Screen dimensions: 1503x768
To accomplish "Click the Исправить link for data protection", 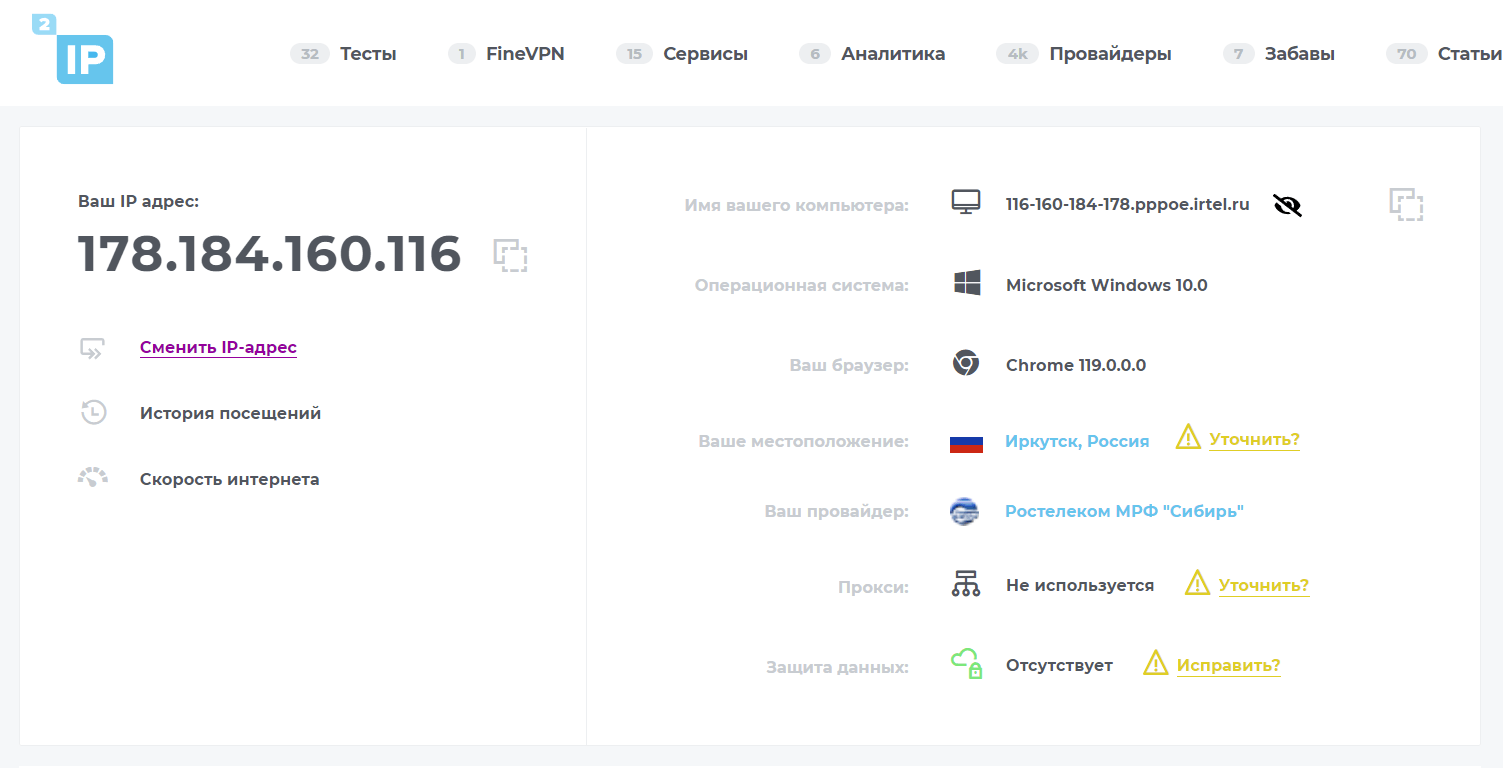I will point(1229,666).
